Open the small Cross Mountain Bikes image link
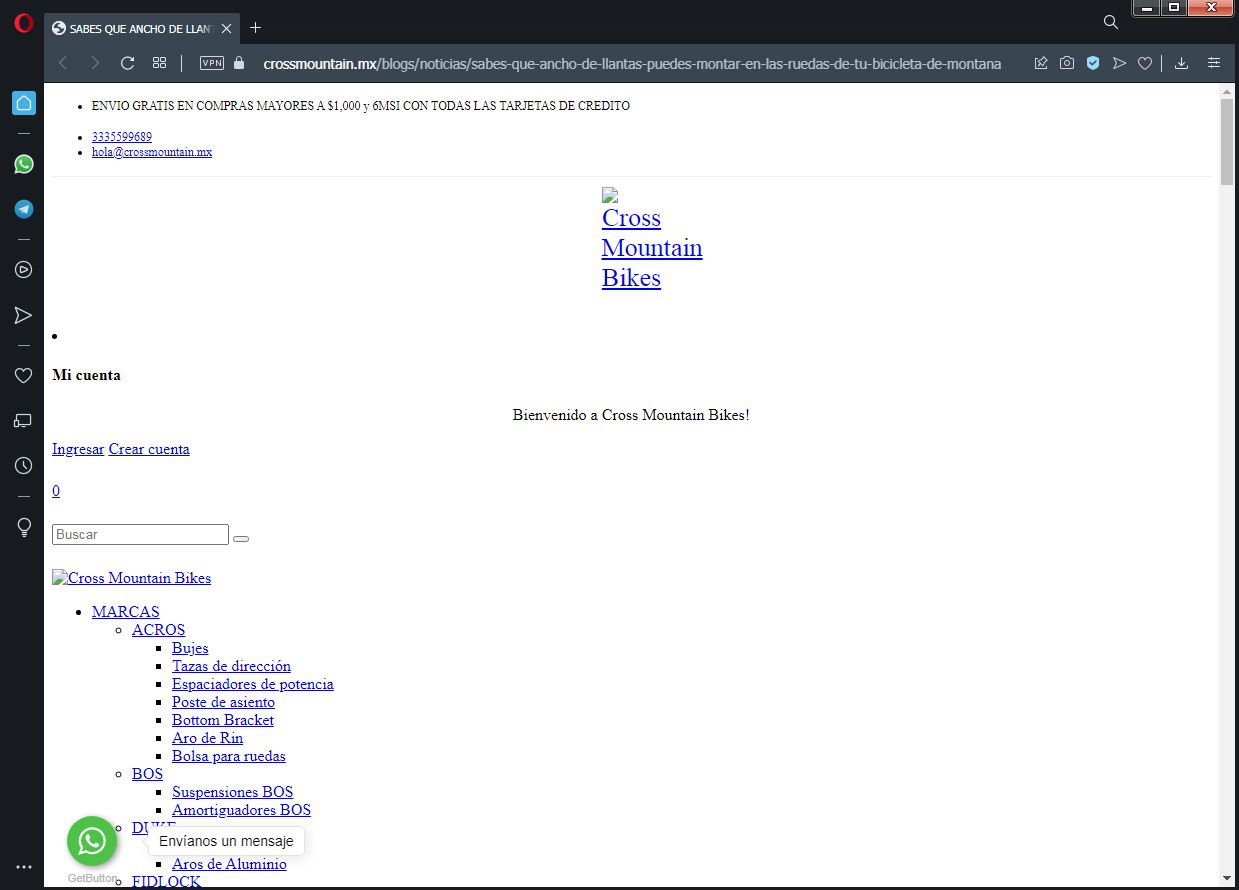The height and width of the screenshot is (890, 1239). pos(132,578)
